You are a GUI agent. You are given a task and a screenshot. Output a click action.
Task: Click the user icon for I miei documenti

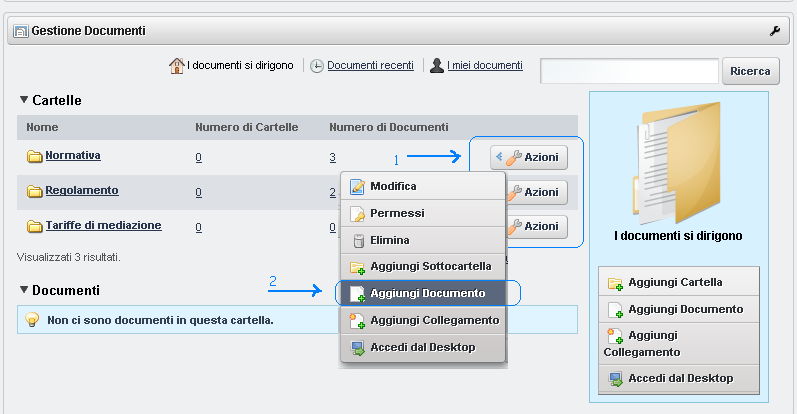pos(437,66)
